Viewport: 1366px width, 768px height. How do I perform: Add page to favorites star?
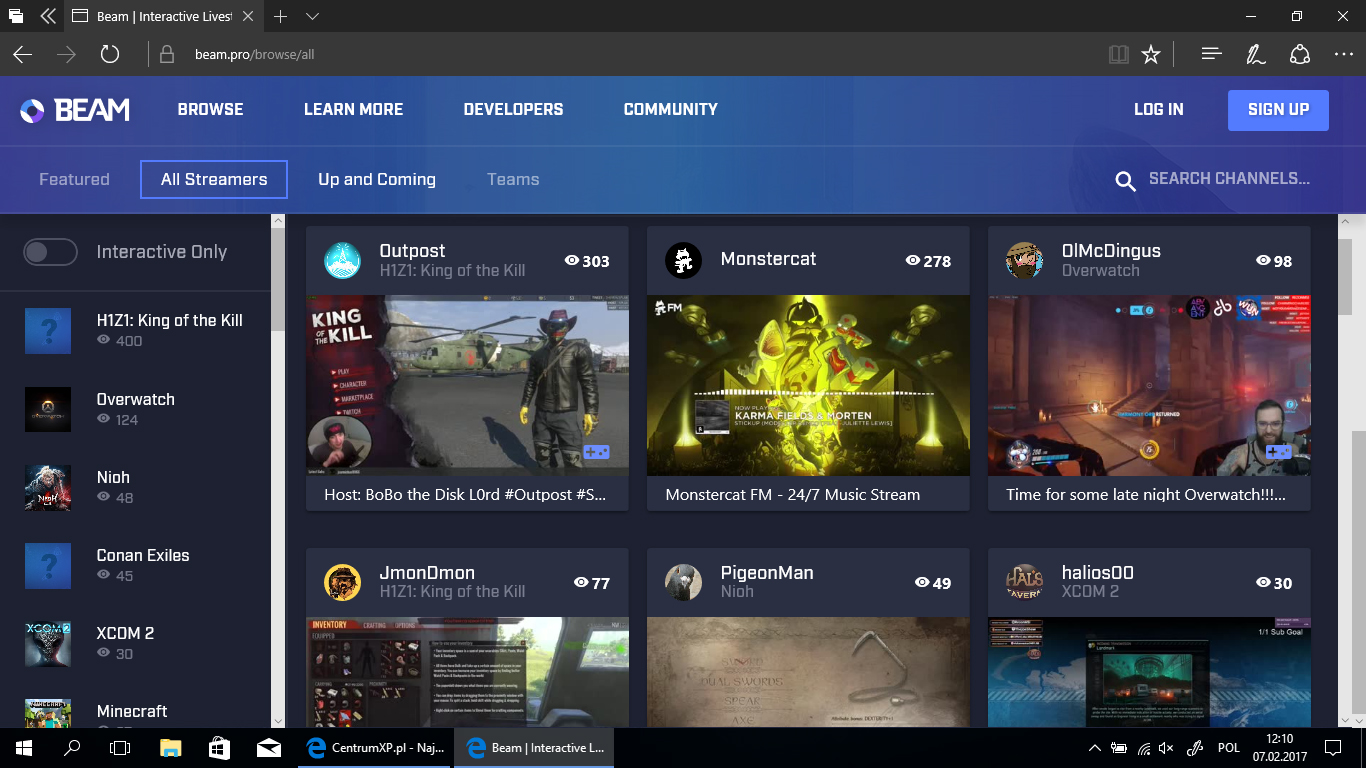[x=1151, y=54]
